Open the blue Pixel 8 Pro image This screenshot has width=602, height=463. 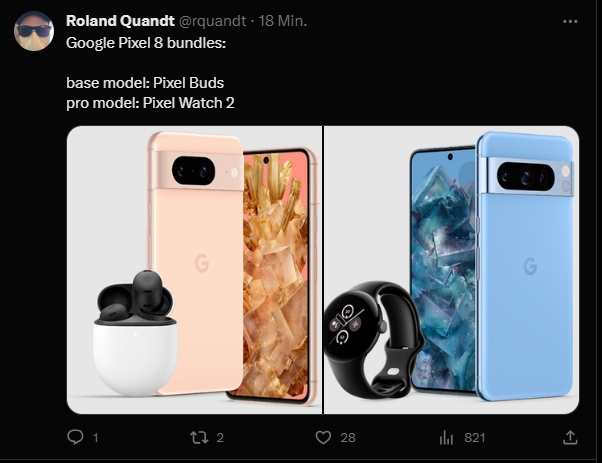pos(452,270)
